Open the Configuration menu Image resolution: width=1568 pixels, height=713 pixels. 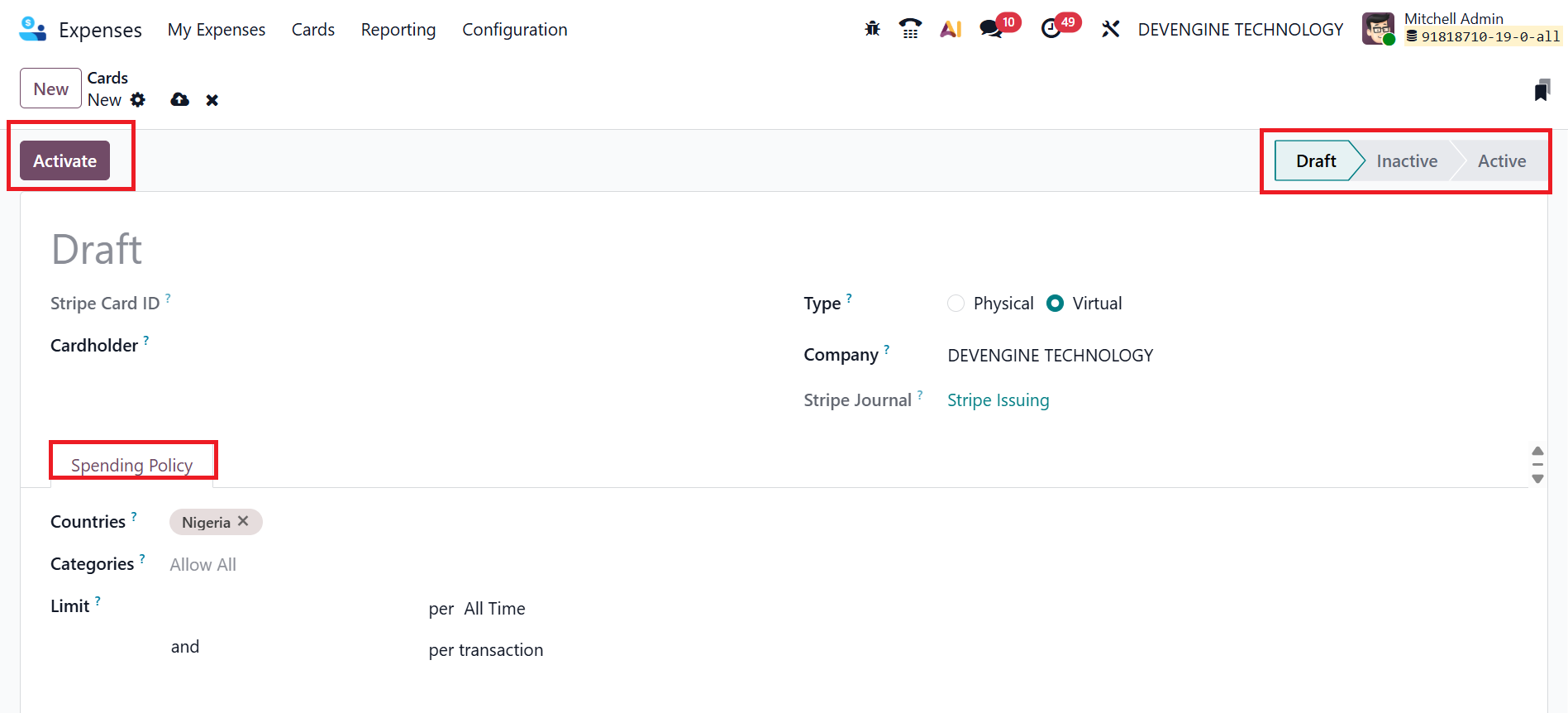click(x=514, y=30)
